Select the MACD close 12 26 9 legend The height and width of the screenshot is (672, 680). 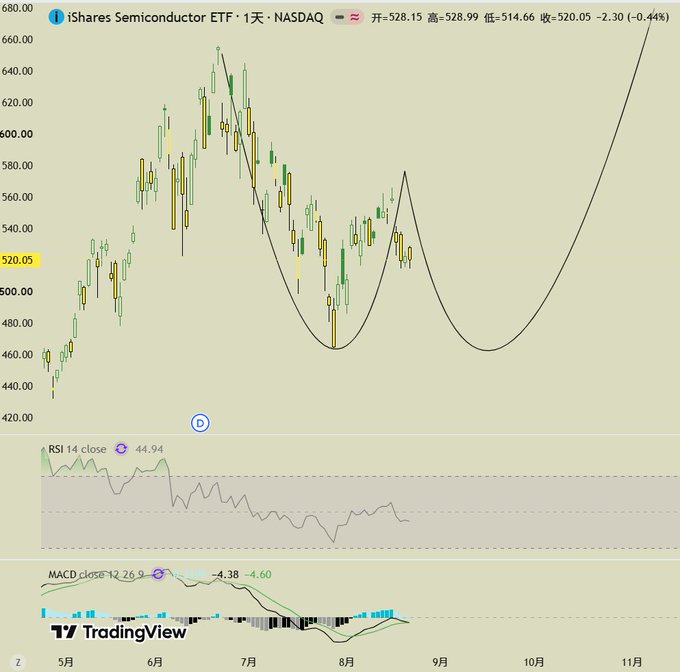[x=96, y=574]
